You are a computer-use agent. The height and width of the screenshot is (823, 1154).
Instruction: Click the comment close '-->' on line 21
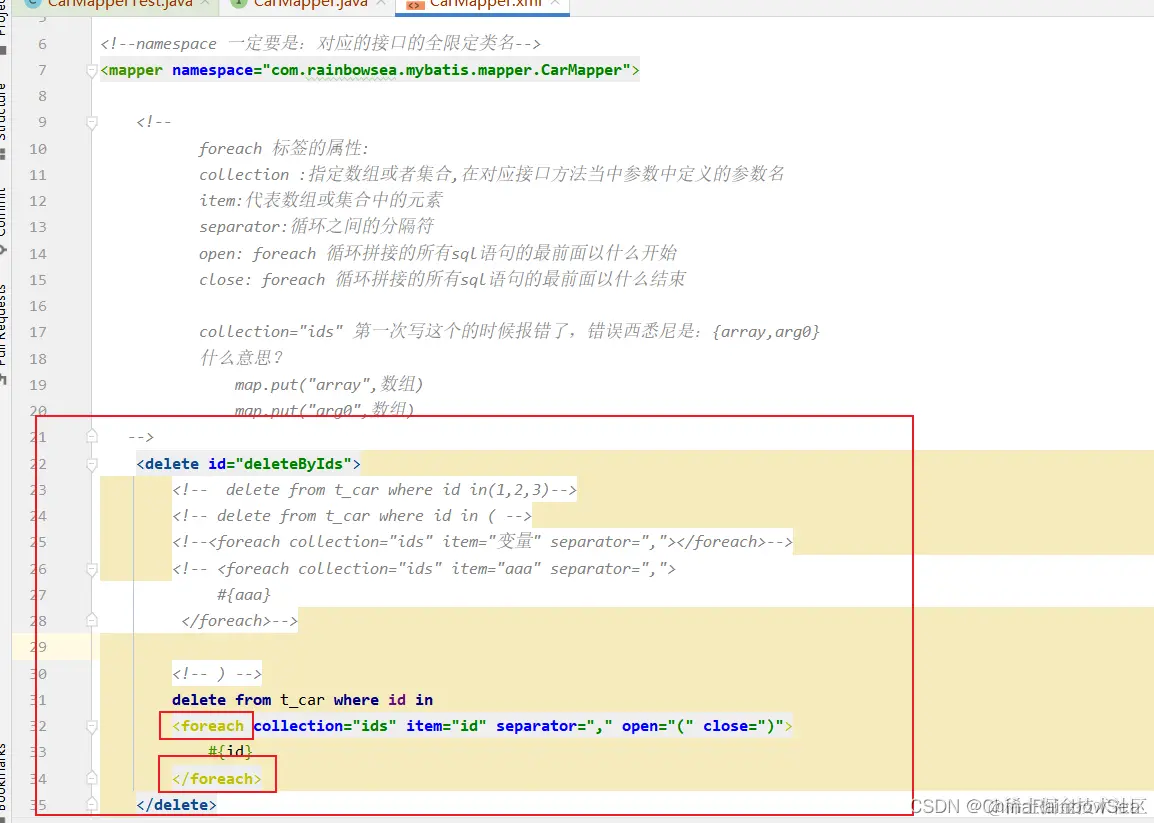click(x=141, y=437)
